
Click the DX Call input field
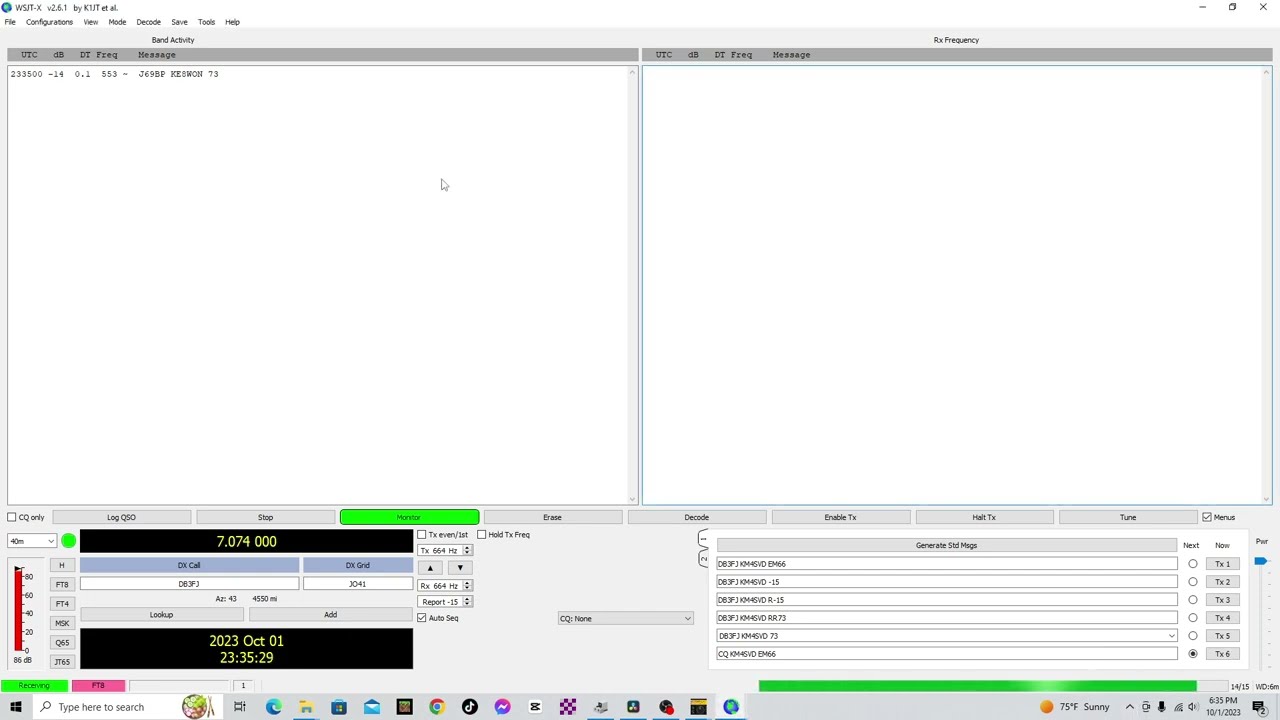(x=189, y=584)
